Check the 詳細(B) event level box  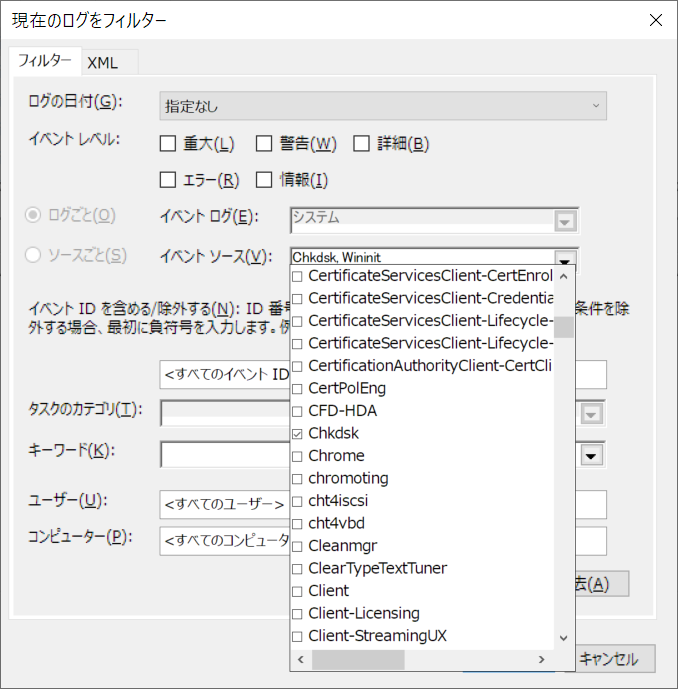(x=361, y=144)
